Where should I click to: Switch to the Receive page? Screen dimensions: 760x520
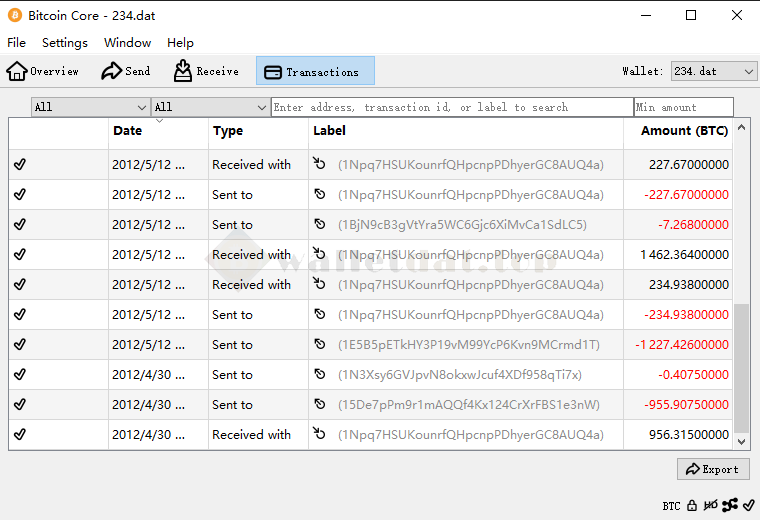click(206, 71)
